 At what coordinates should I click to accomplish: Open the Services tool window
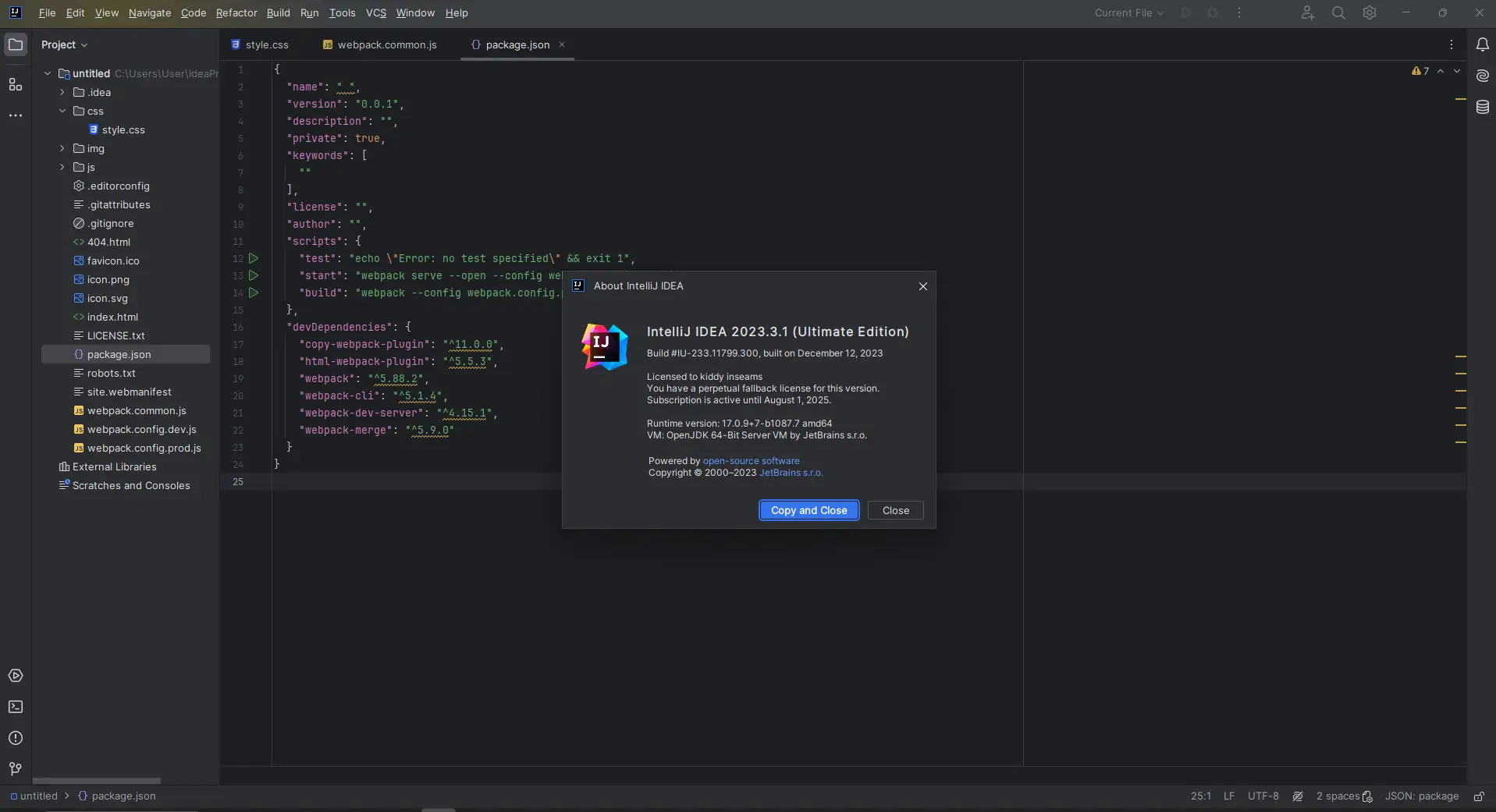(x=16, y=675)
